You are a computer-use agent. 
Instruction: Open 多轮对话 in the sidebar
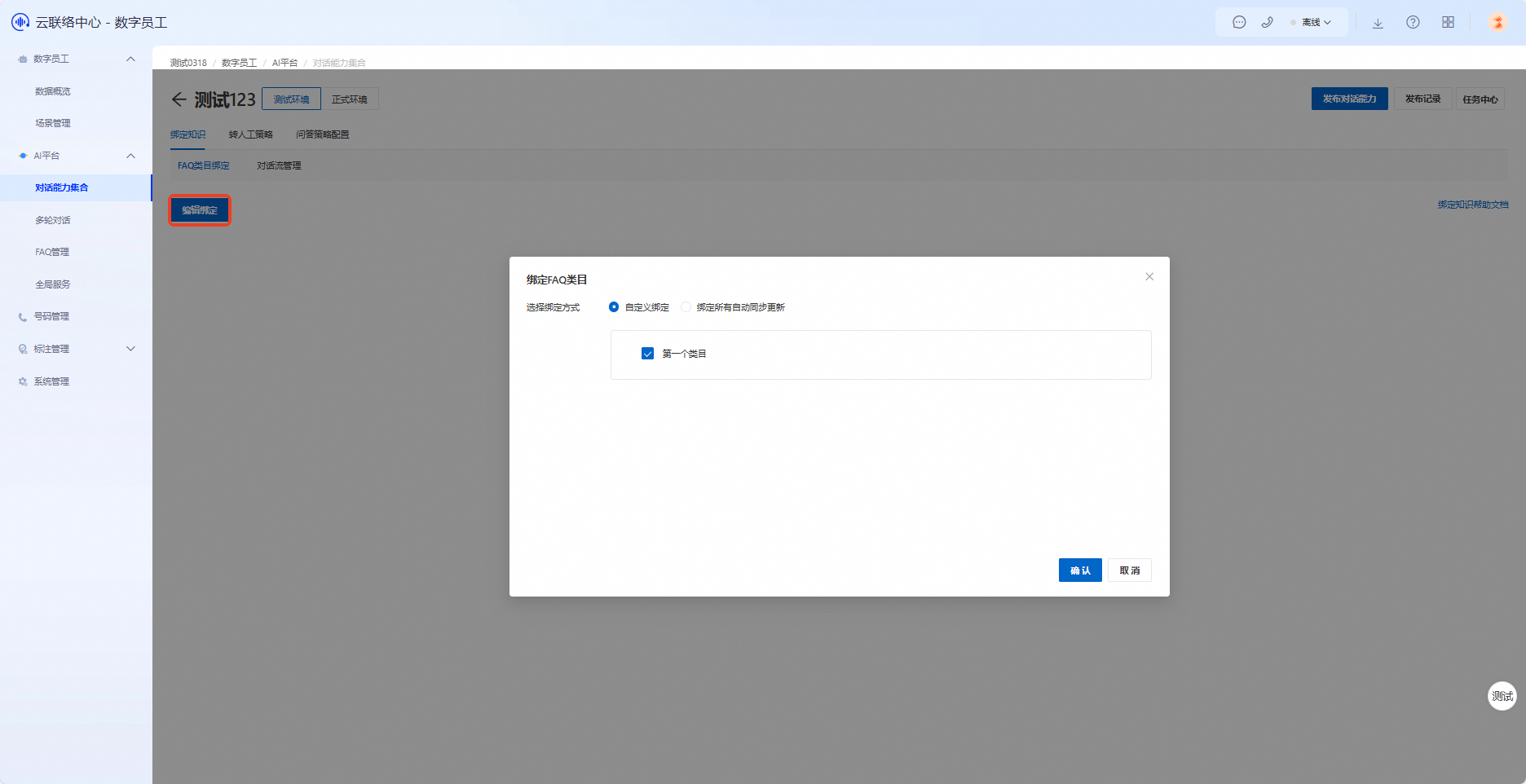coord(53,220)
